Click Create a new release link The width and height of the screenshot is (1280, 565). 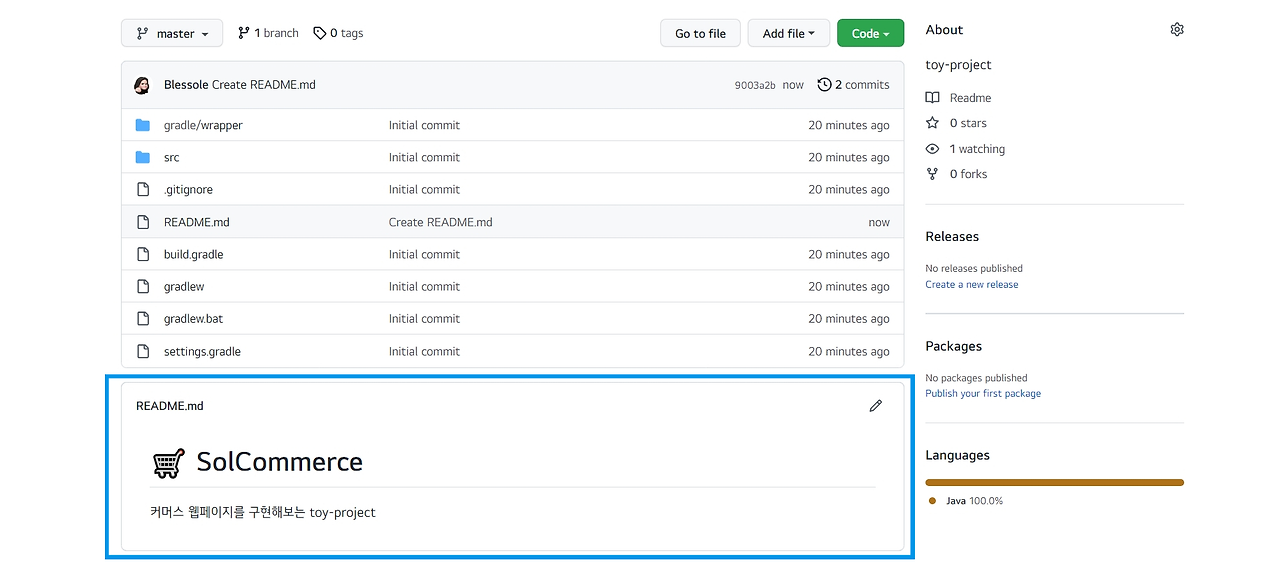972,285
